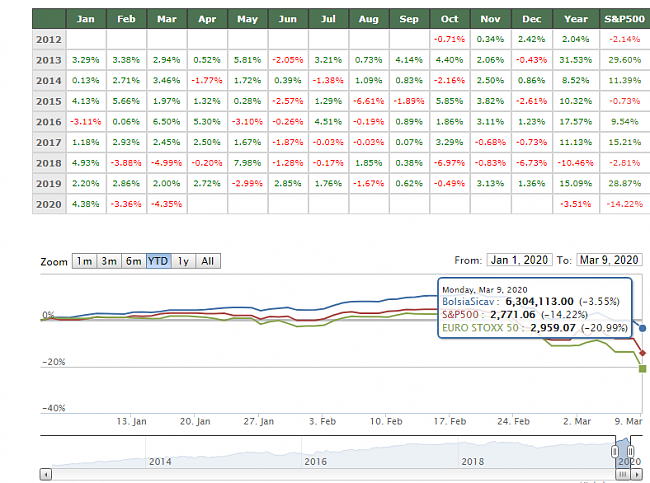Click the 2014 S&P500 value 11.39%
Image resolution: width=650 pixels, height=483 pixels.
(625, 80)
